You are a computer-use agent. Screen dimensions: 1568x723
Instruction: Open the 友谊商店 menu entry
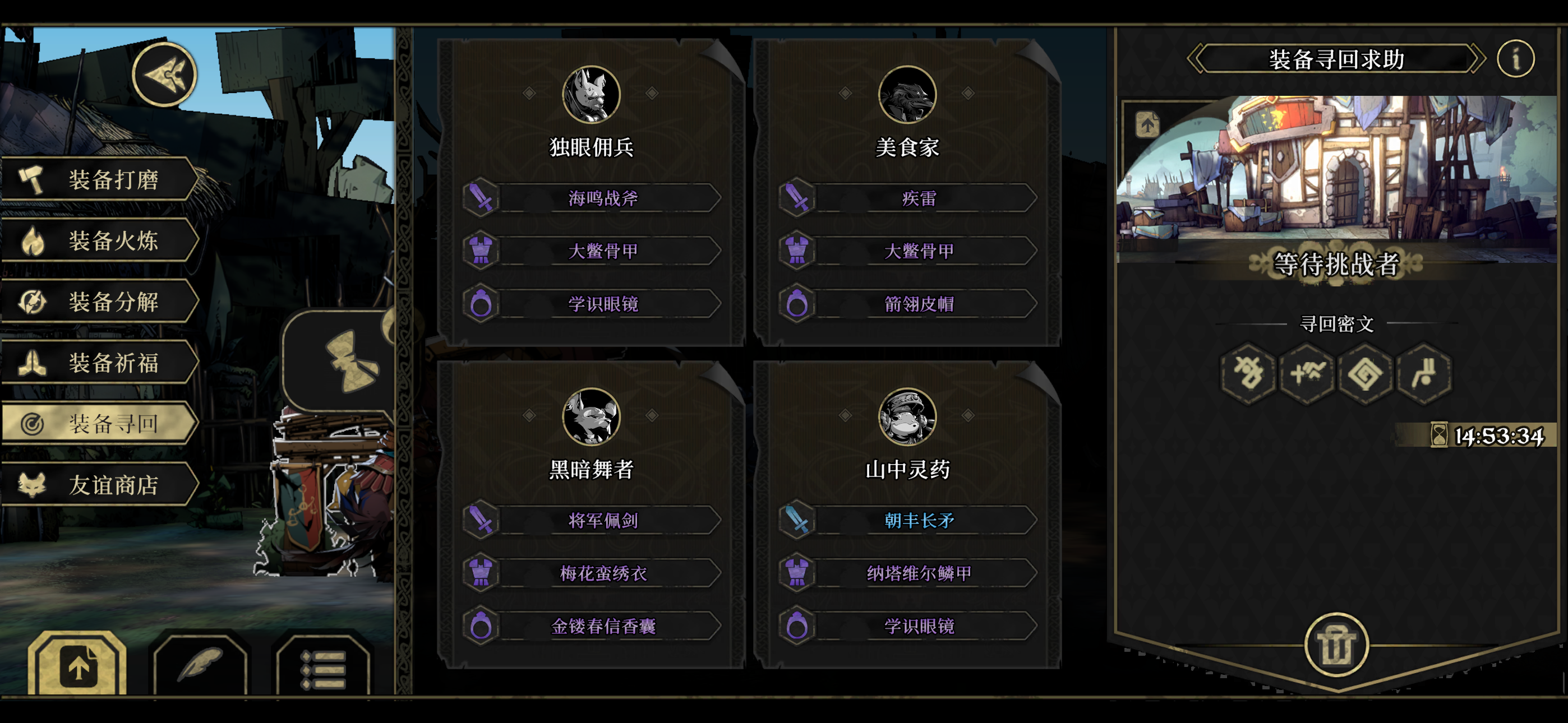pos(100,484)
